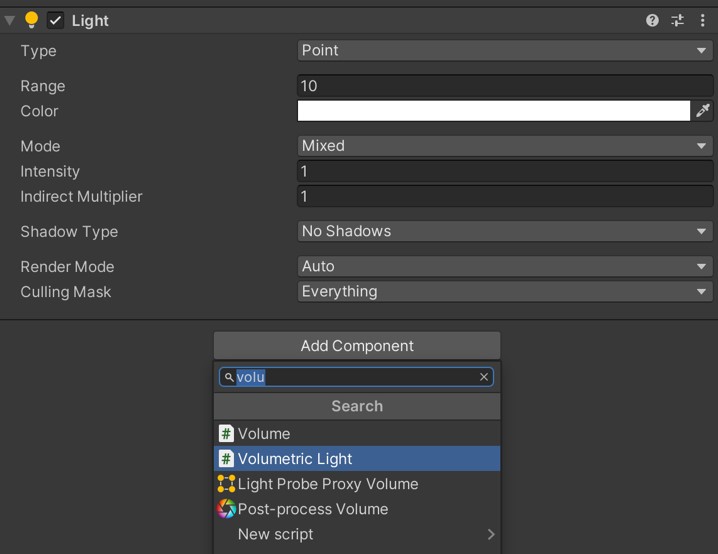Click the Light Probe Proxy Volume icon
Viewport: 718px width, 554px height.
(226, 483)
